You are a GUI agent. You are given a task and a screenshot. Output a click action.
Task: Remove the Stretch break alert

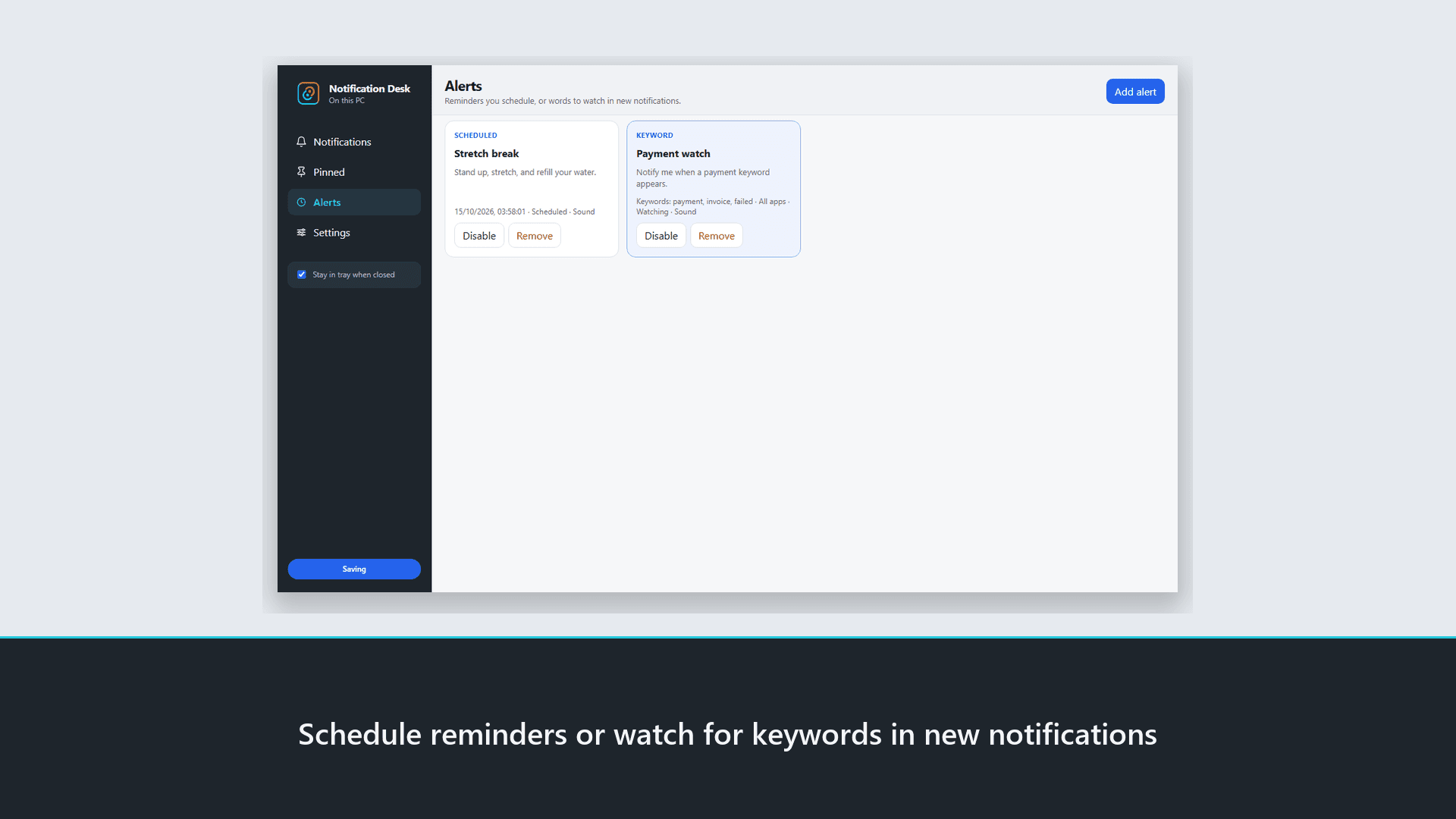535,236
